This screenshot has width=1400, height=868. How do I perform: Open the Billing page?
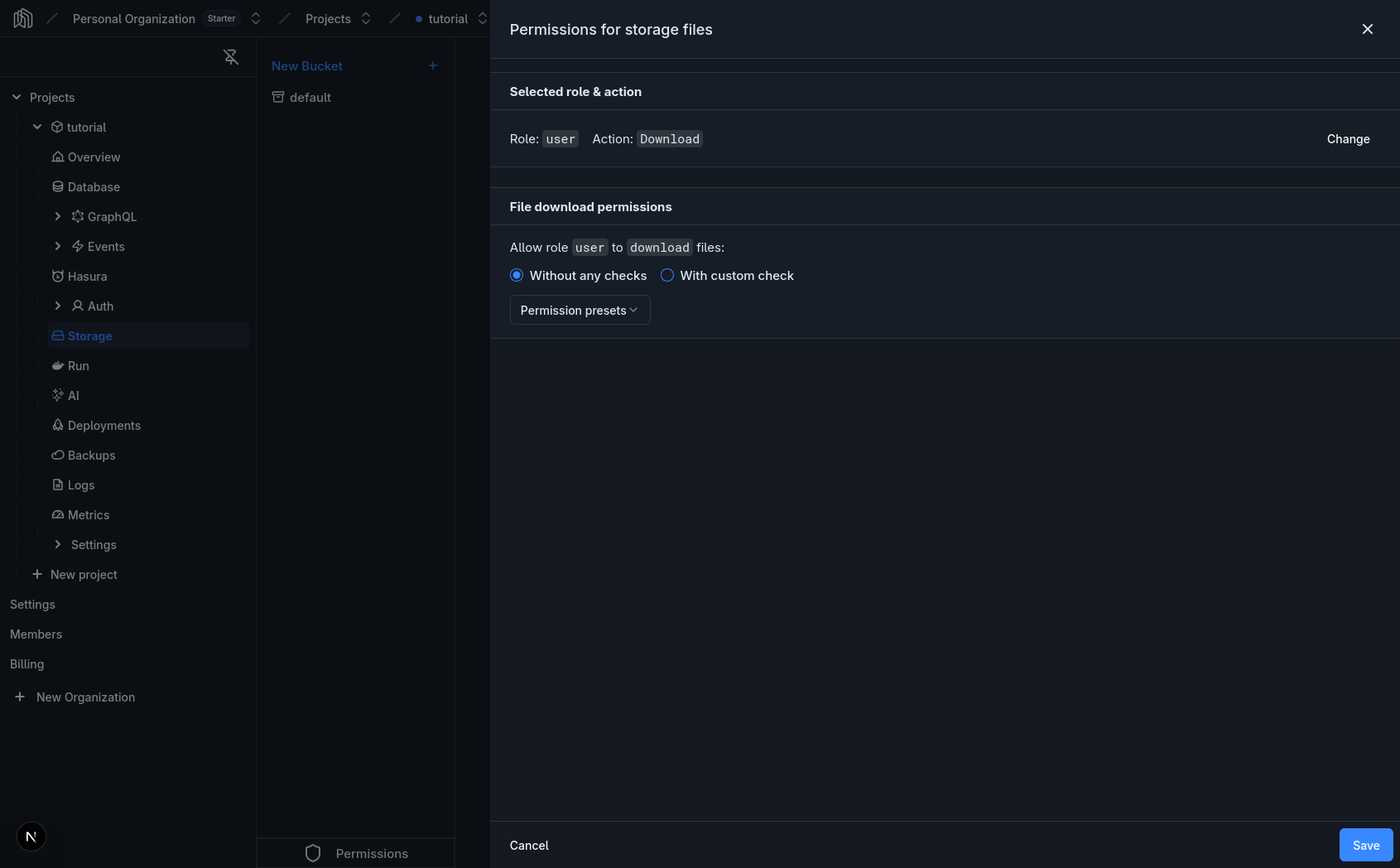coord(26,663)
